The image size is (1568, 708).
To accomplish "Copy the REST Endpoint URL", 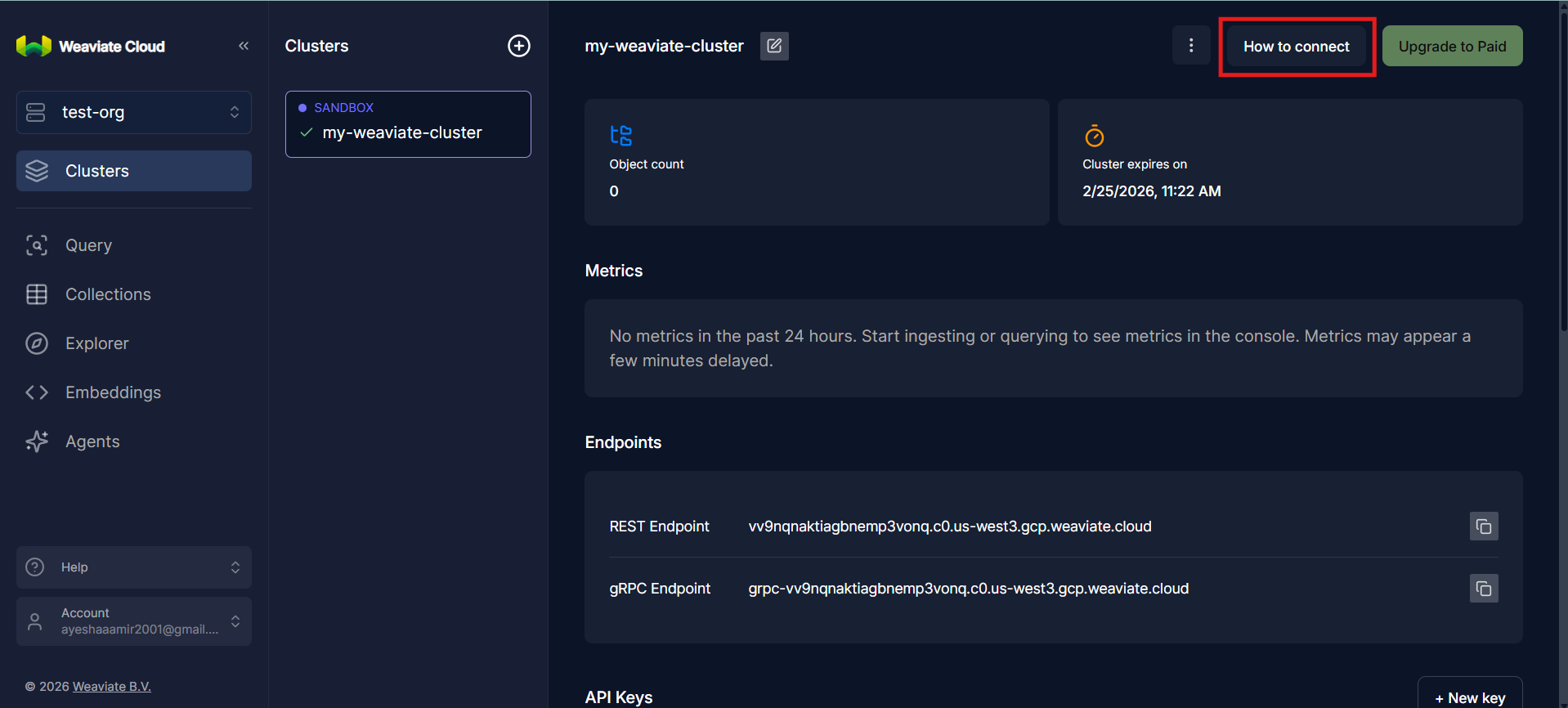I will [x=1483, y=527].
